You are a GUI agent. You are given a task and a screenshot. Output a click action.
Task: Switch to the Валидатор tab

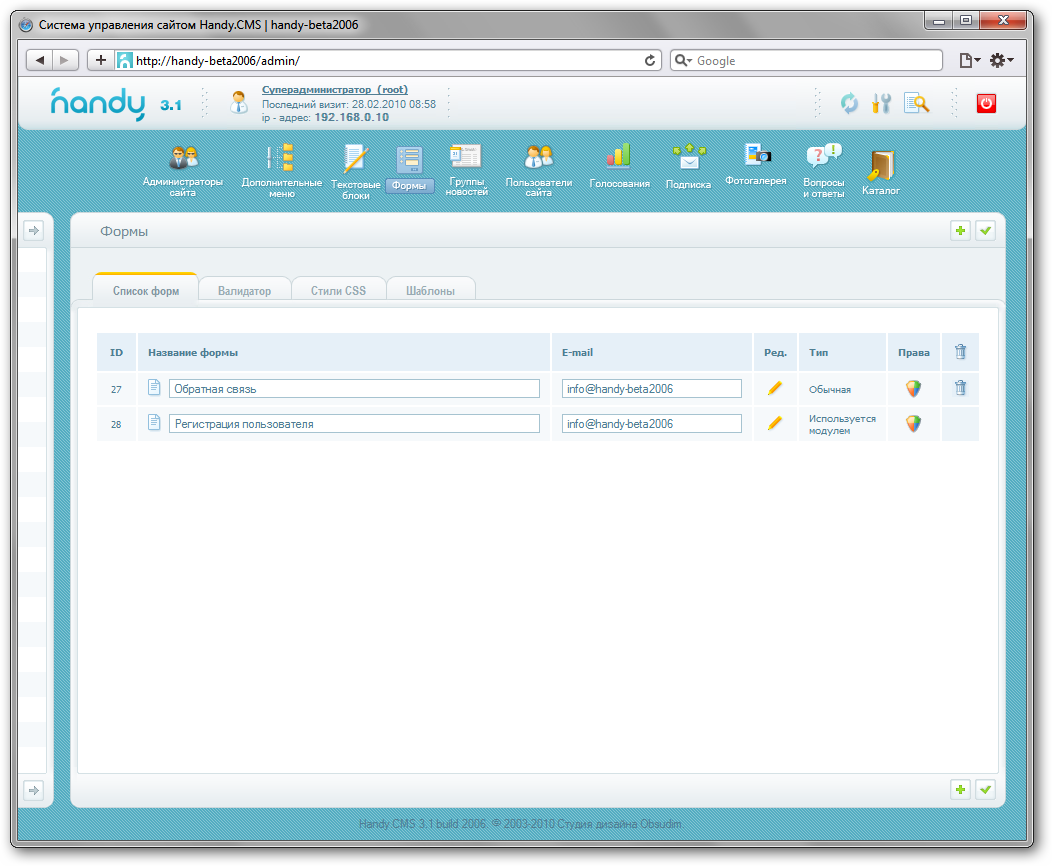point(244,291)
